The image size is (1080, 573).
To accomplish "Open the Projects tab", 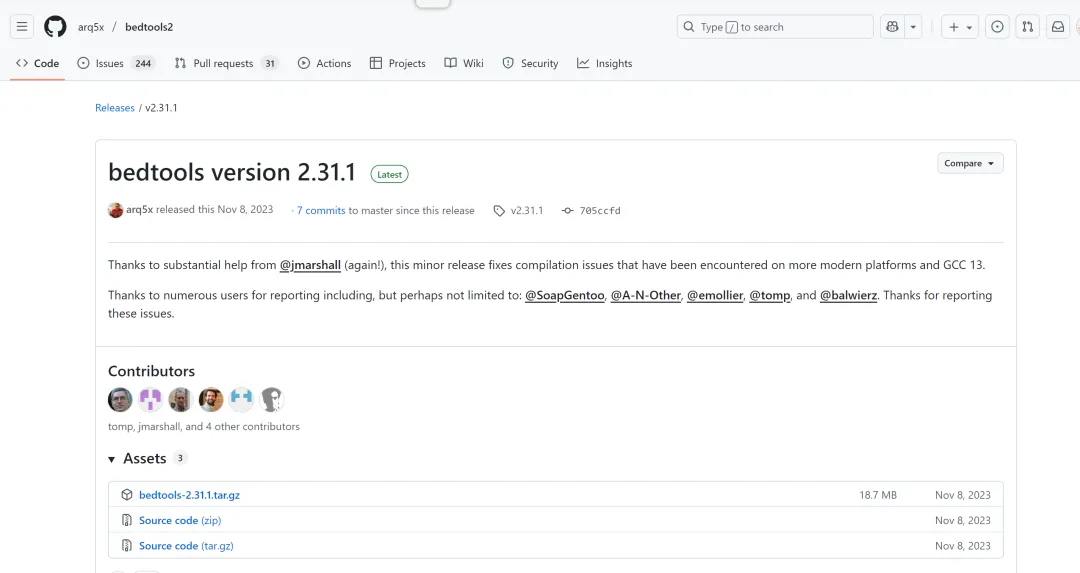I will coord(398,63).
